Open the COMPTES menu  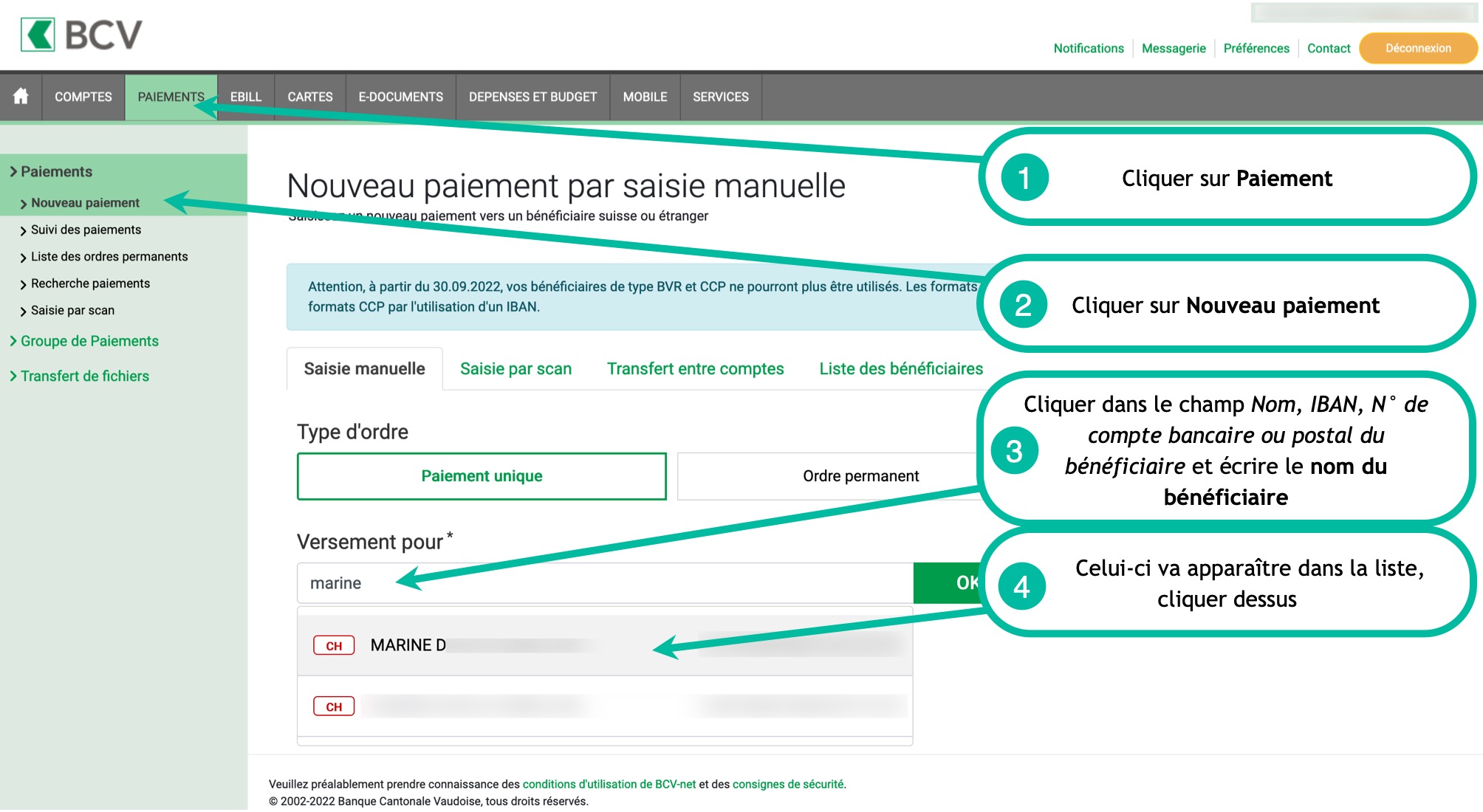[x=83, y=97]
